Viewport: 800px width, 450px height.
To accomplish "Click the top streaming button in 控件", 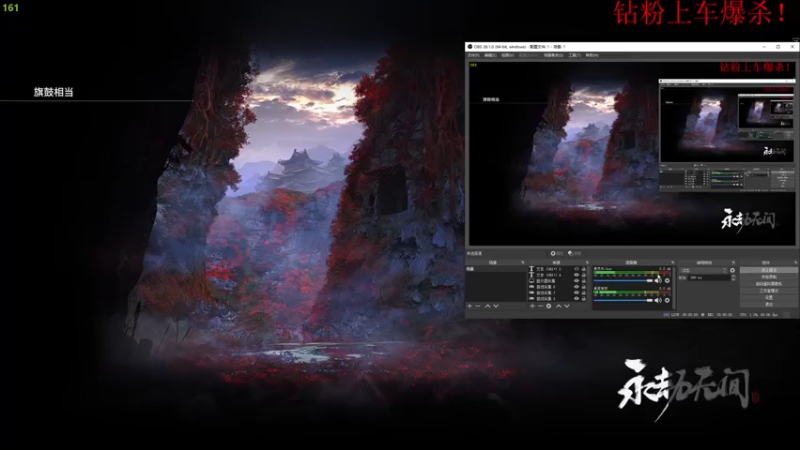I will coord(768,270).
